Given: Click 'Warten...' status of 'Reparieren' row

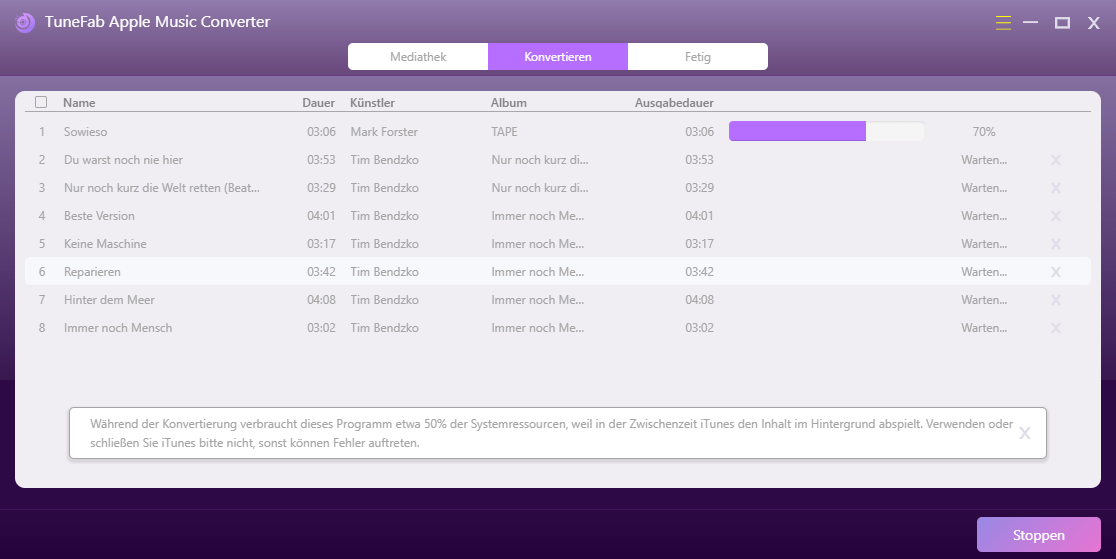Looking at the screenshot, I should 984,271.
